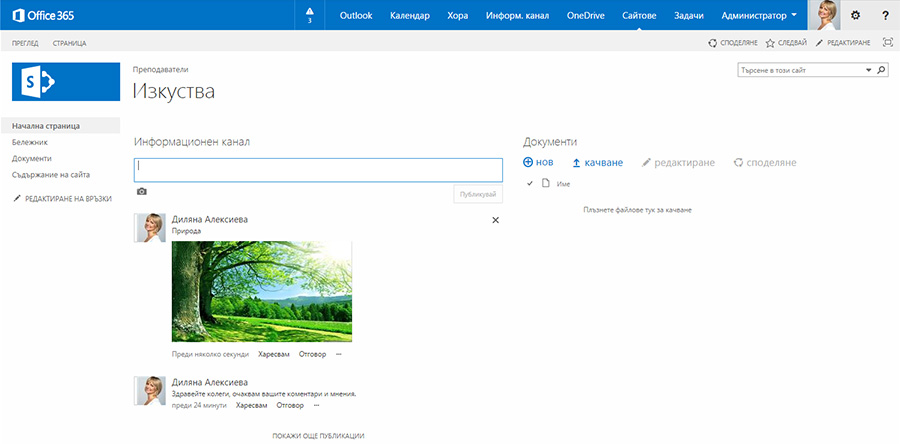Click Харесвам on the 24 minutes post
The width and height of the screenshot is (900, 444).
pyautogui.click(x=251, y=406)
